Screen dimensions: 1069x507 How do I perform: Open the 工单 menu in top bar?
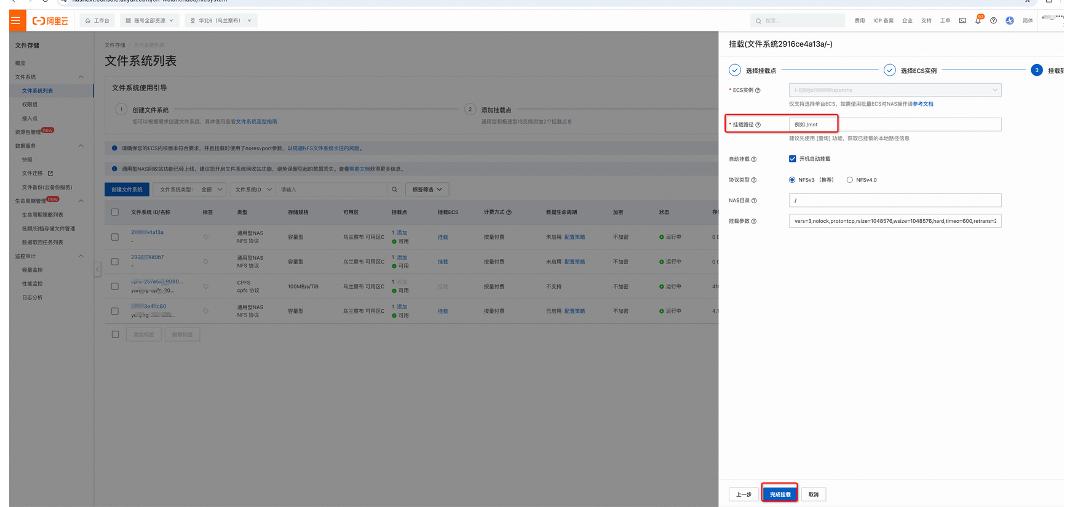click(x=945, y=21)
